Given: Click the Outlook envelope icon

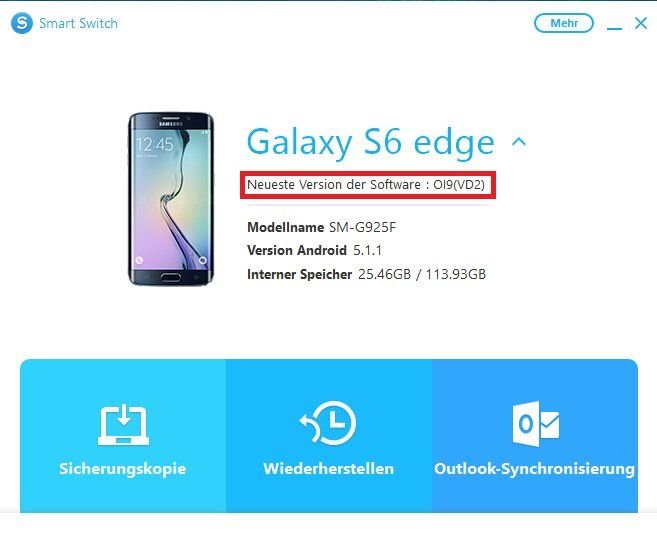Looking at the screenshot, I should click(536, 424).
